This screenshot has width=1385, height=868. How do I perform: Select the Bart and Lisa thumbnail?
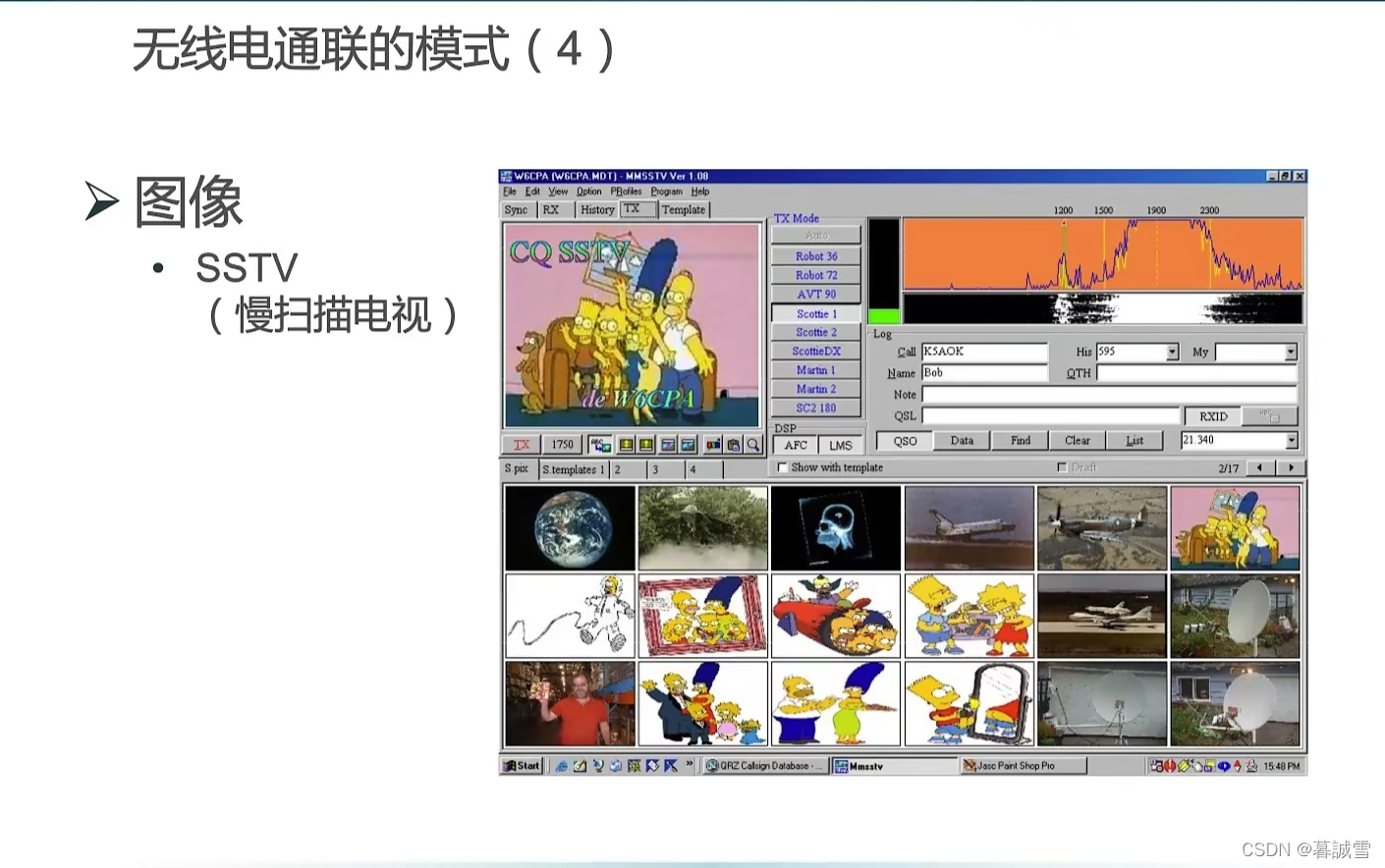pos(969,616)
